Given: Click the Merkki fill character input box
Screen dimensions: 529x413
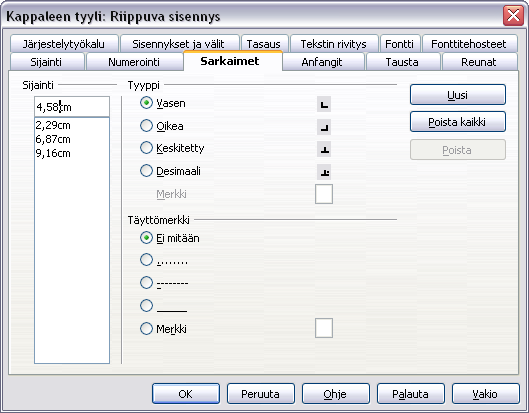Looking at the screenshot, I should coord(324,328).
